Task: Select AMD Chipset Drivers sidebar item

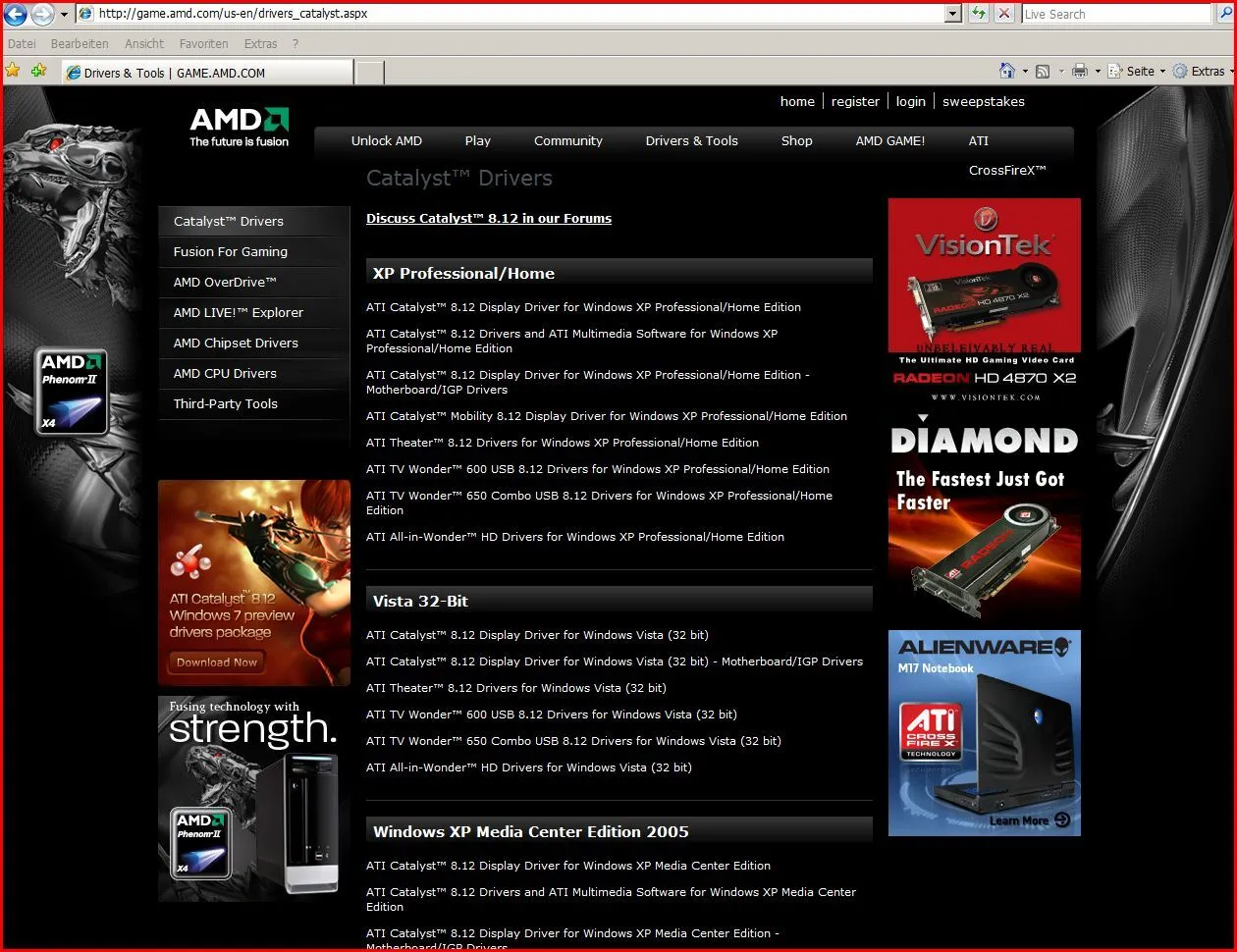Action: [236, 343]
